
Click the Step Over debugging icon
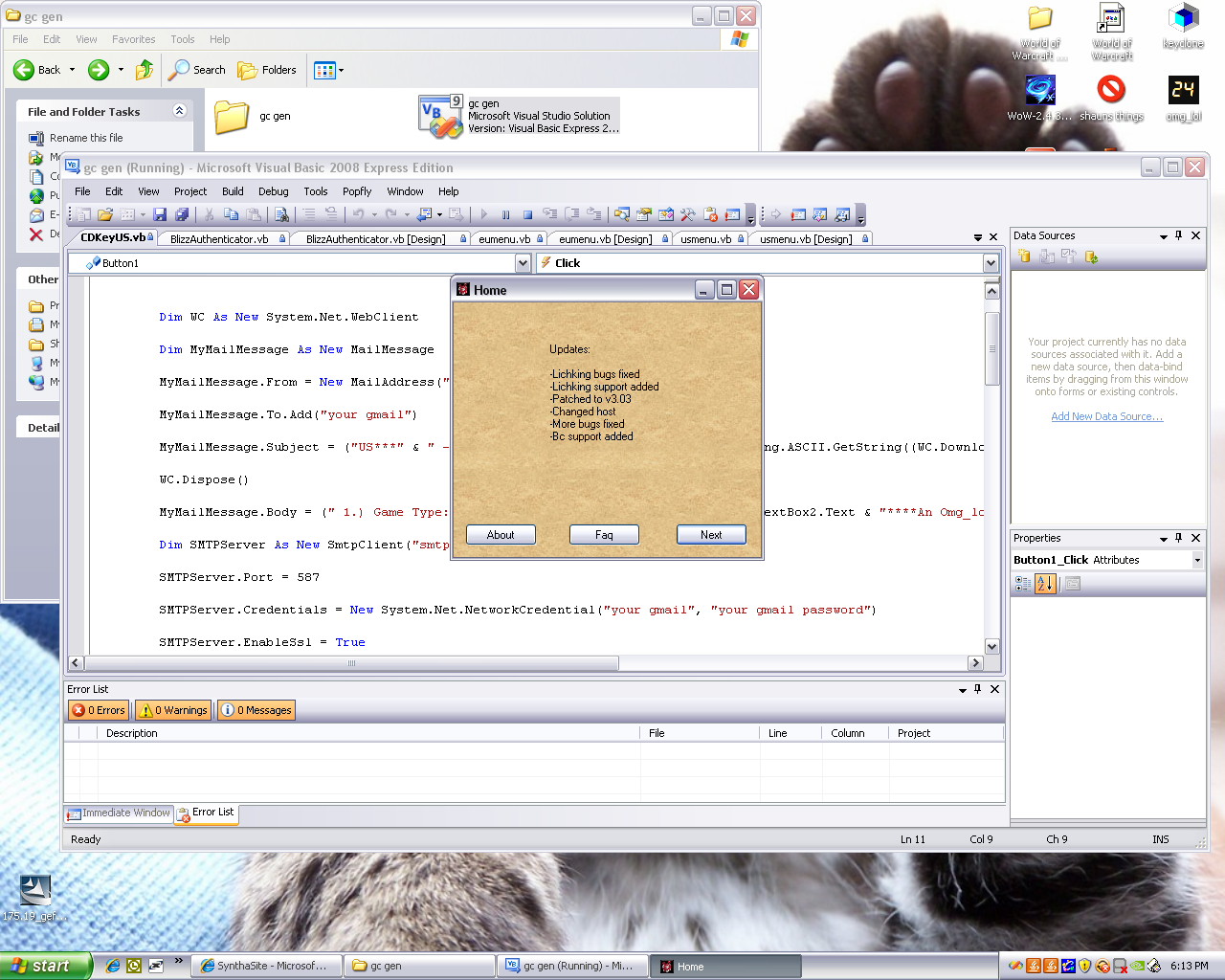coord(573,214)
